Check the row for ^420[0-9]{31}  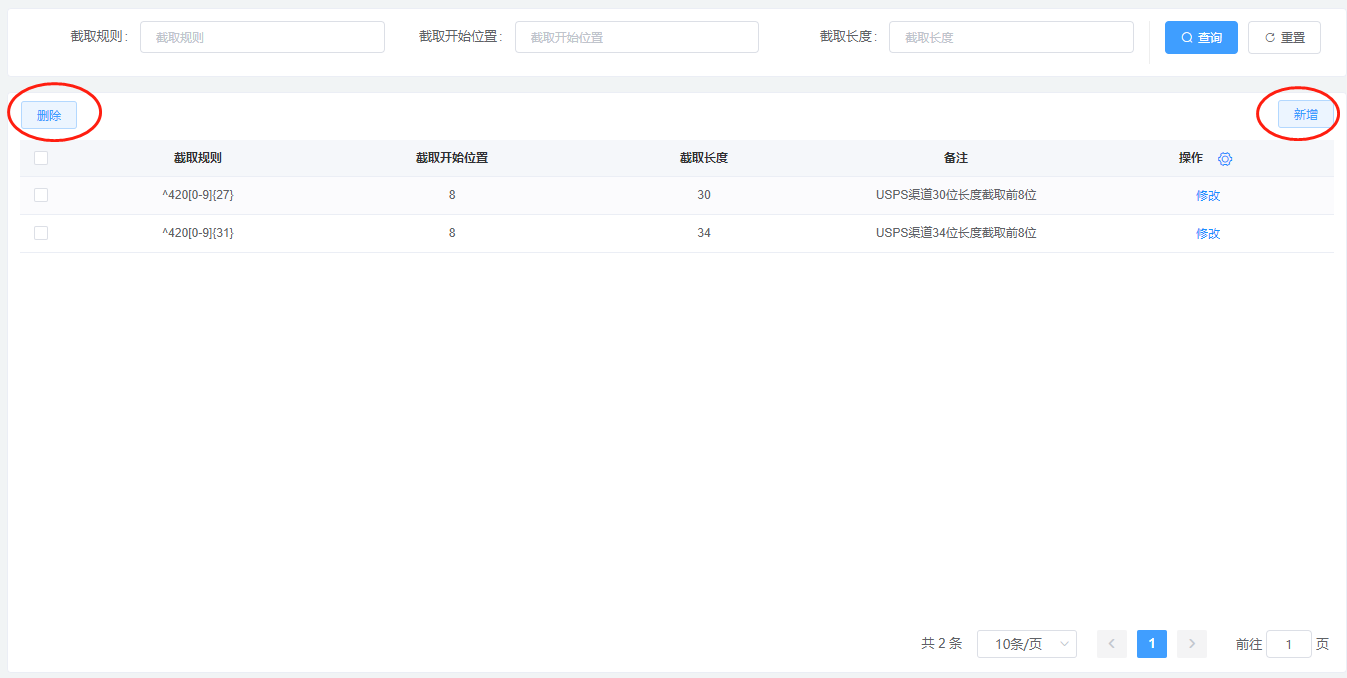pos(41,233)
